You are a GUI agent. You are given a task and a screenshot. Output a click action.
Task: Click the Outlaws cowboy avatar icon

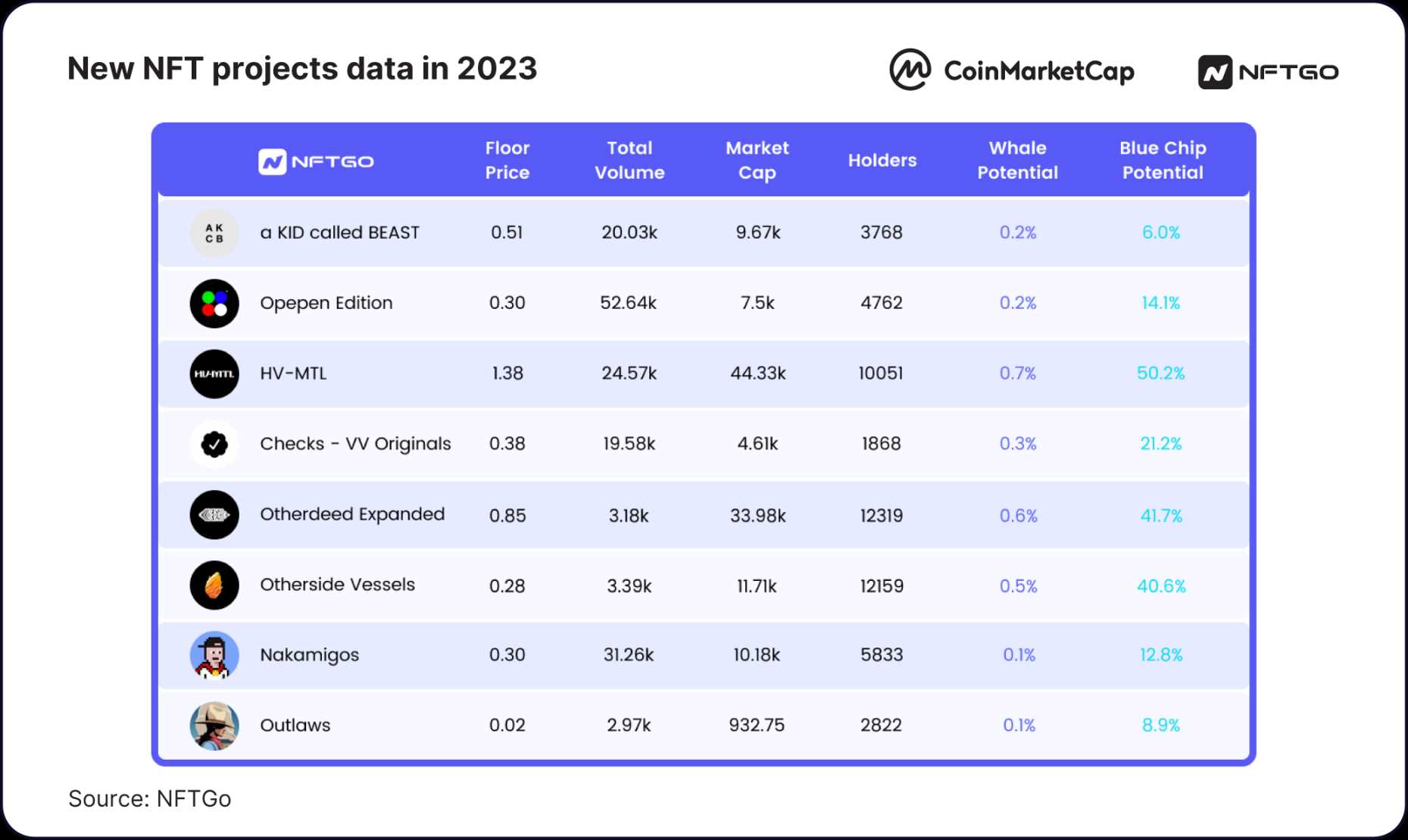214,726
